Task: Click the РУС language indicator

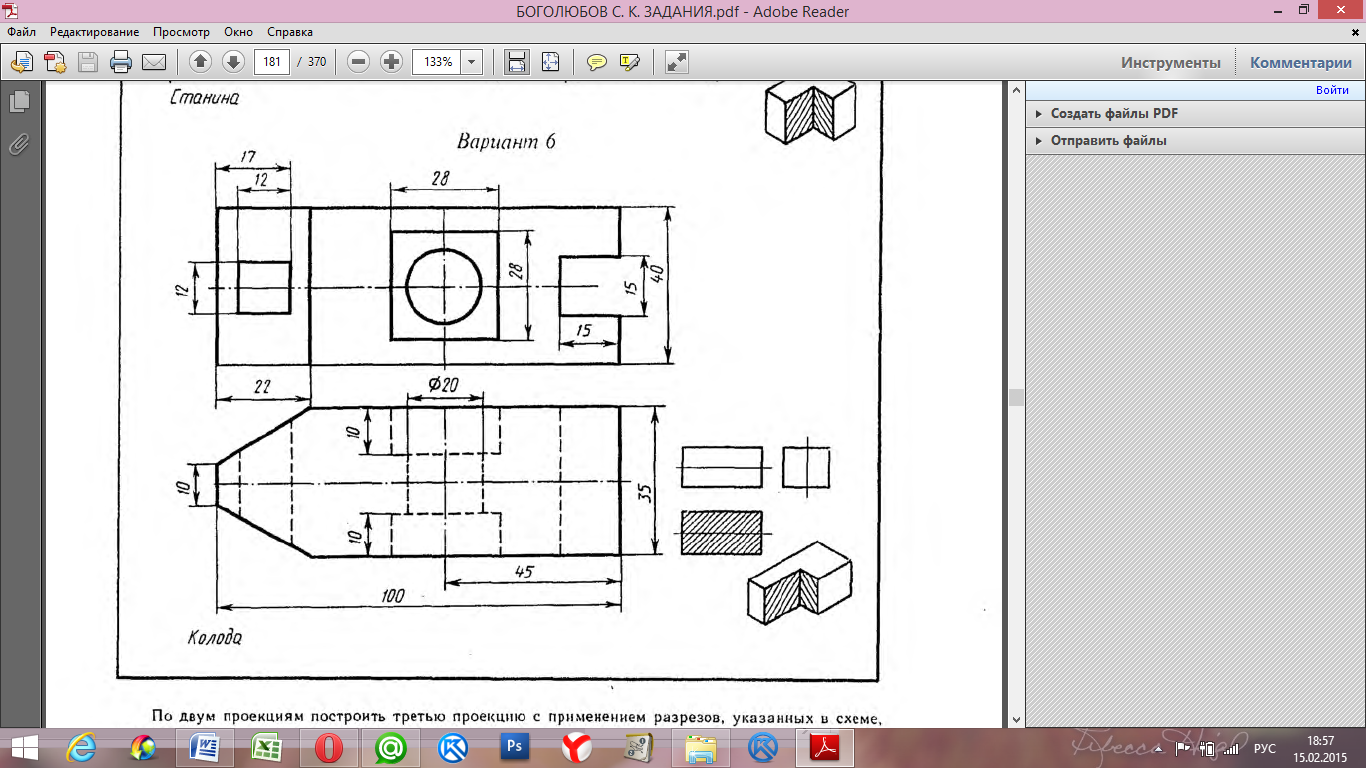Action: (1265, 748)
